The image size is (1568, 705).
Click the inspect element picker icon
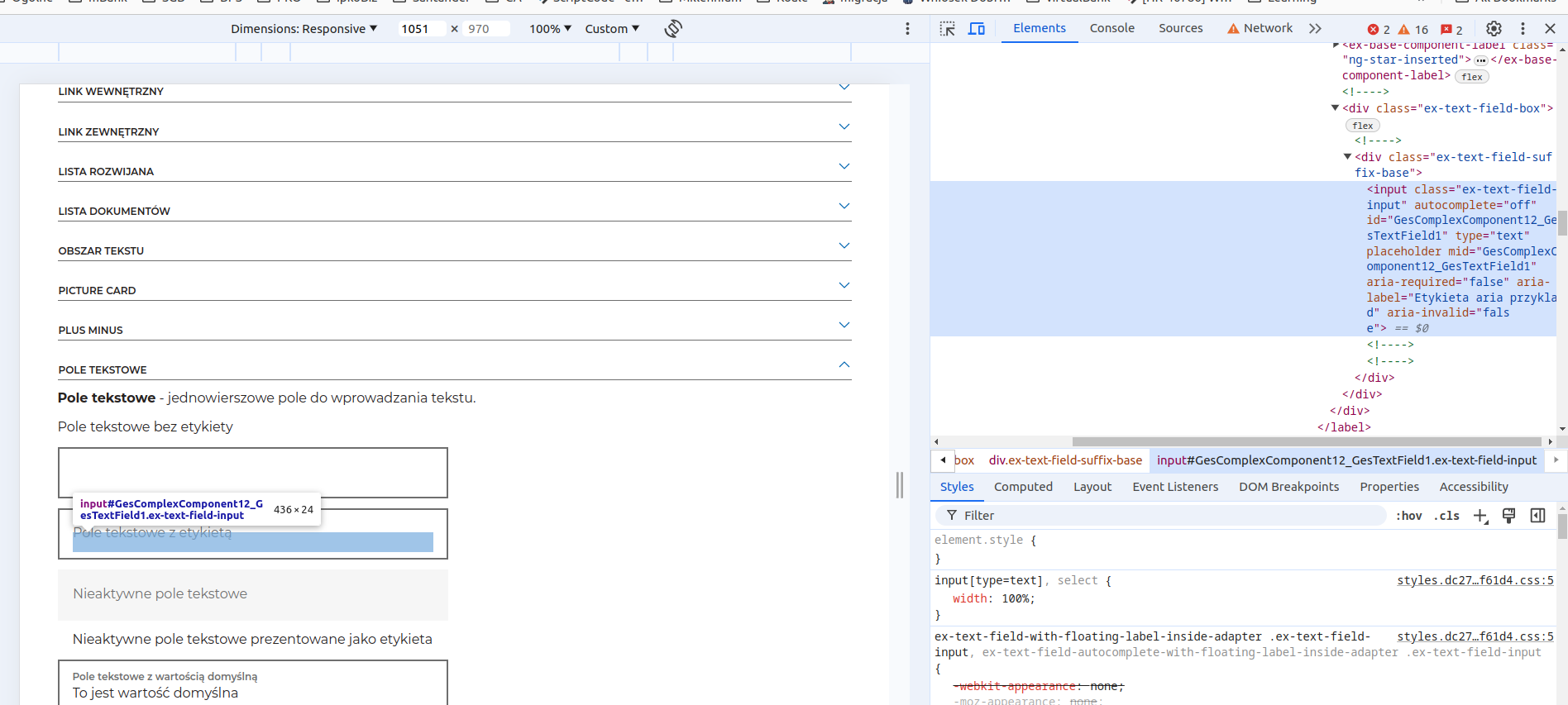(x=948, y=29)
